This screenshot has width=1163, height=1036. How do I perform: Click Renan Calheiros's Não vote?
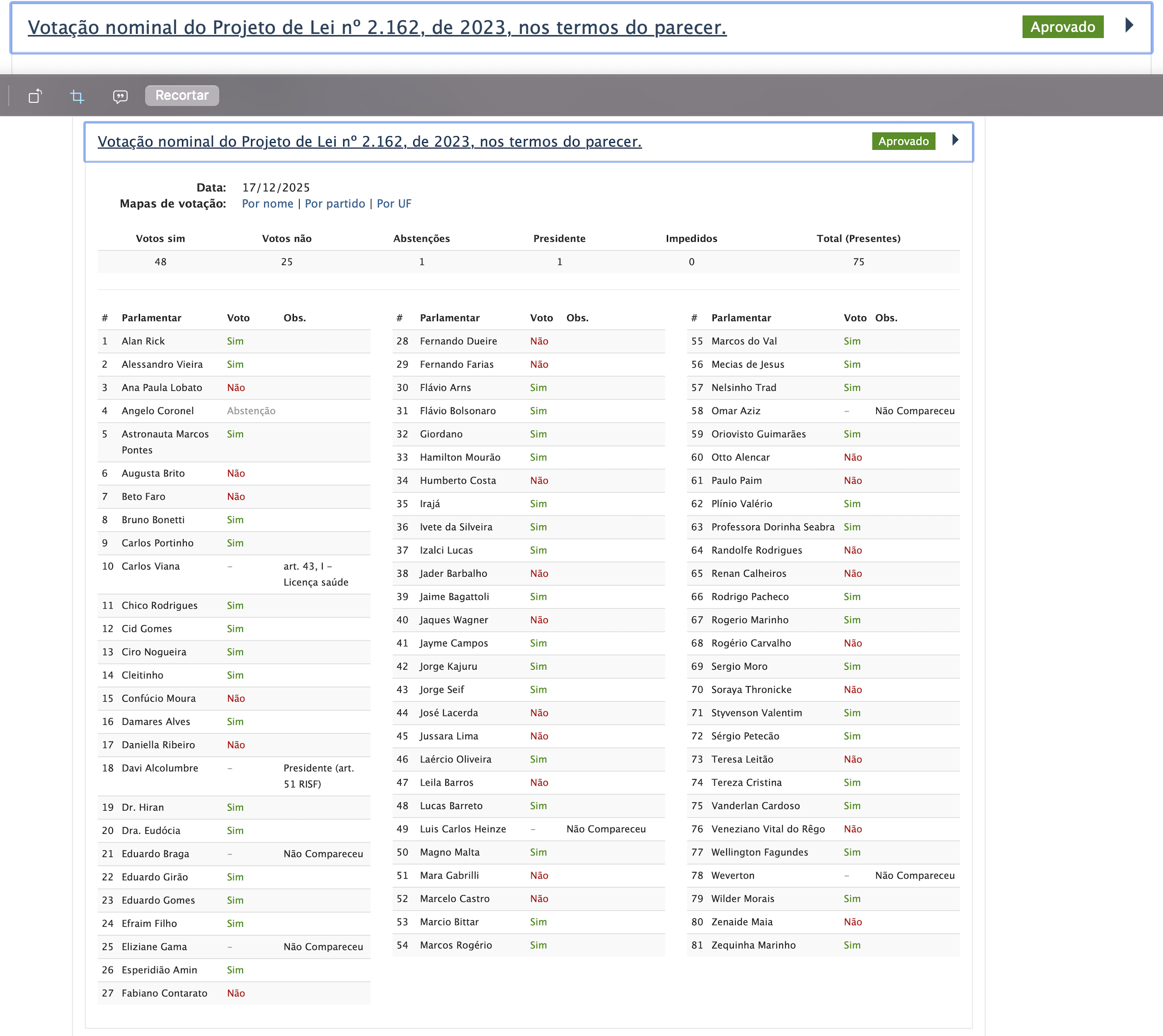coord(853,574)
